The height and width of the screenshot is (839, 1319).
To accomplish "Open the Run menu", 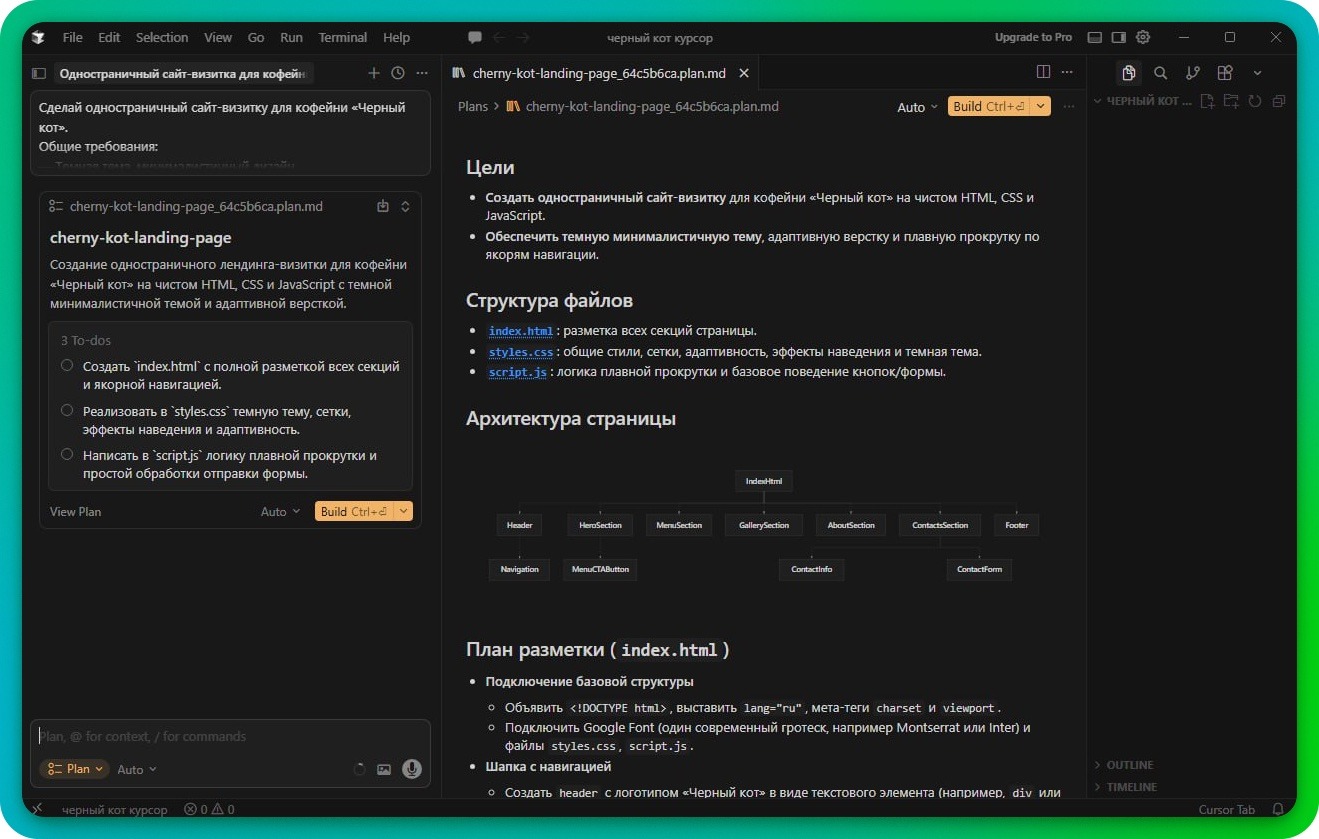I will [x=291, y=37].
